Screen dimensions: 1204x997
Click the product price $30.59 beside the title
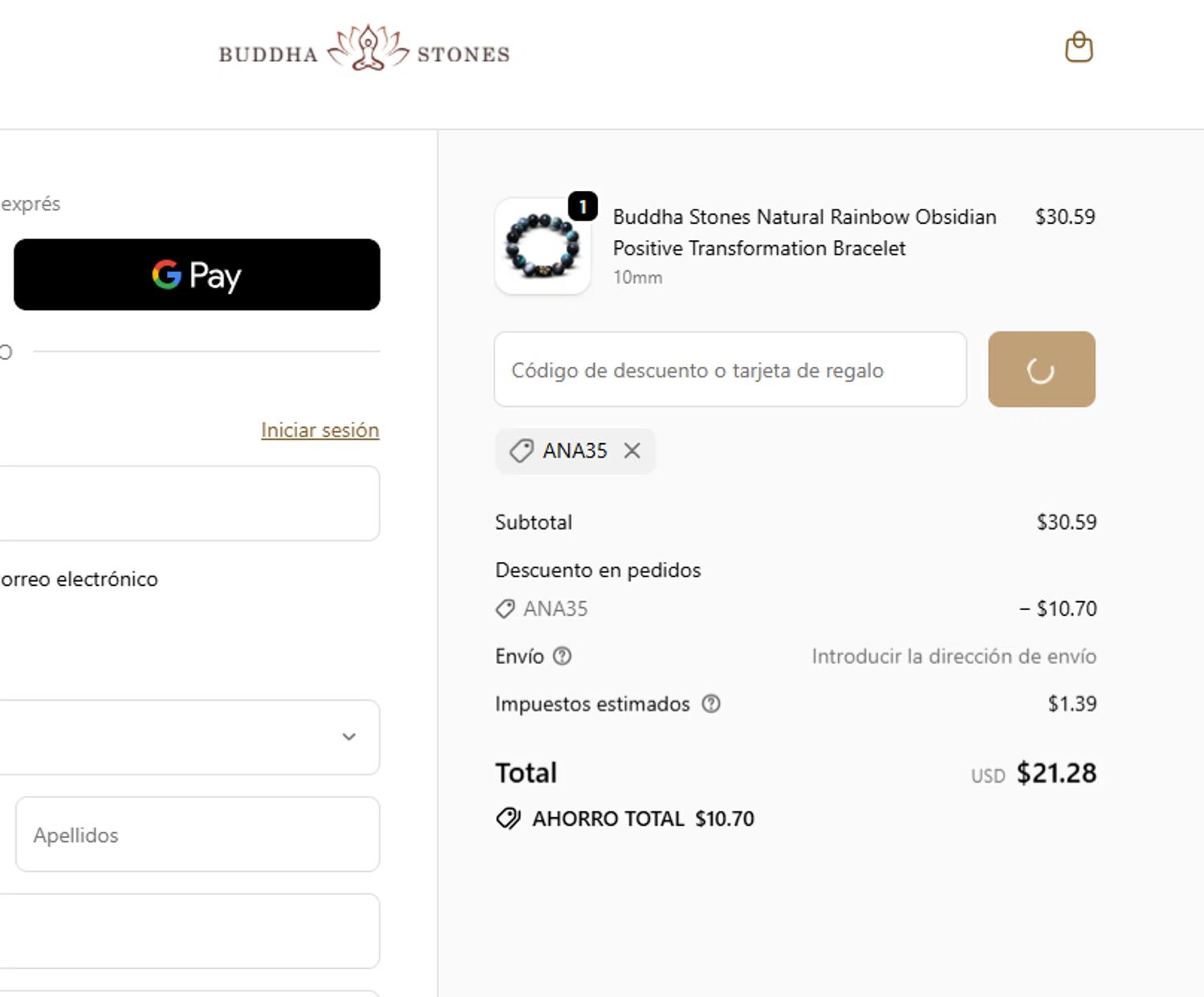point(1065,217)
